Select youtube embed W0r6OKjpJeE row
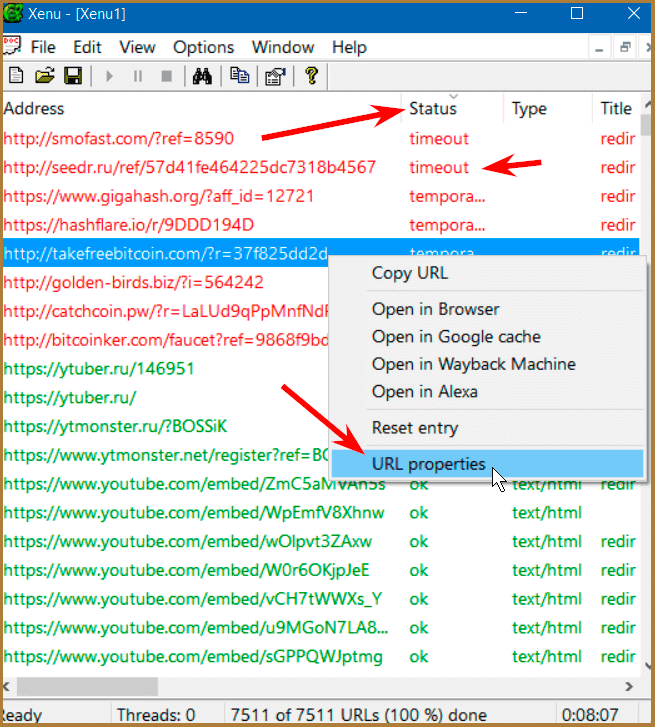655x727 pixels. click(321, 570)
